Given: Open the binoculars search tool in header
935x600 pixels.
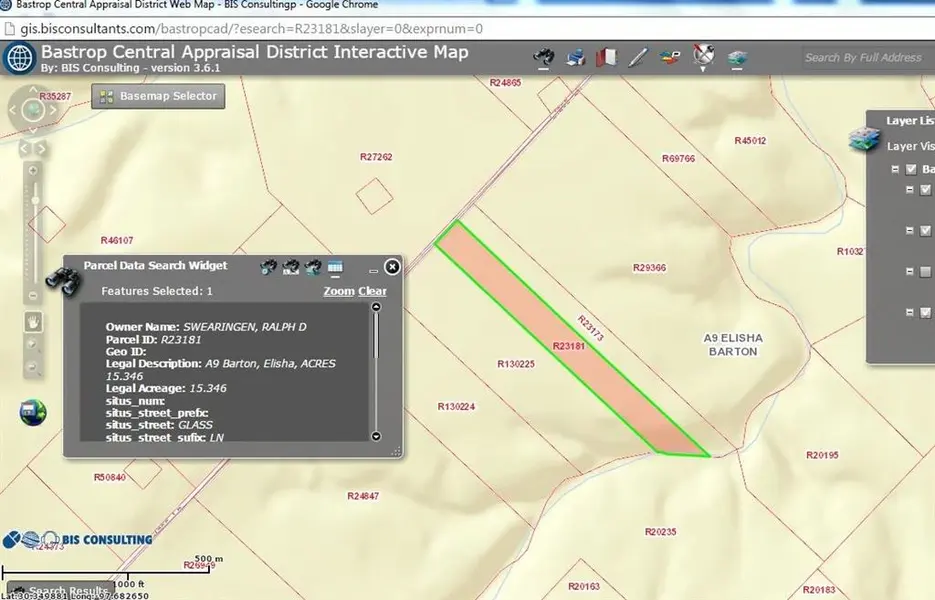Looking at the screenshot, I should 544,57.
